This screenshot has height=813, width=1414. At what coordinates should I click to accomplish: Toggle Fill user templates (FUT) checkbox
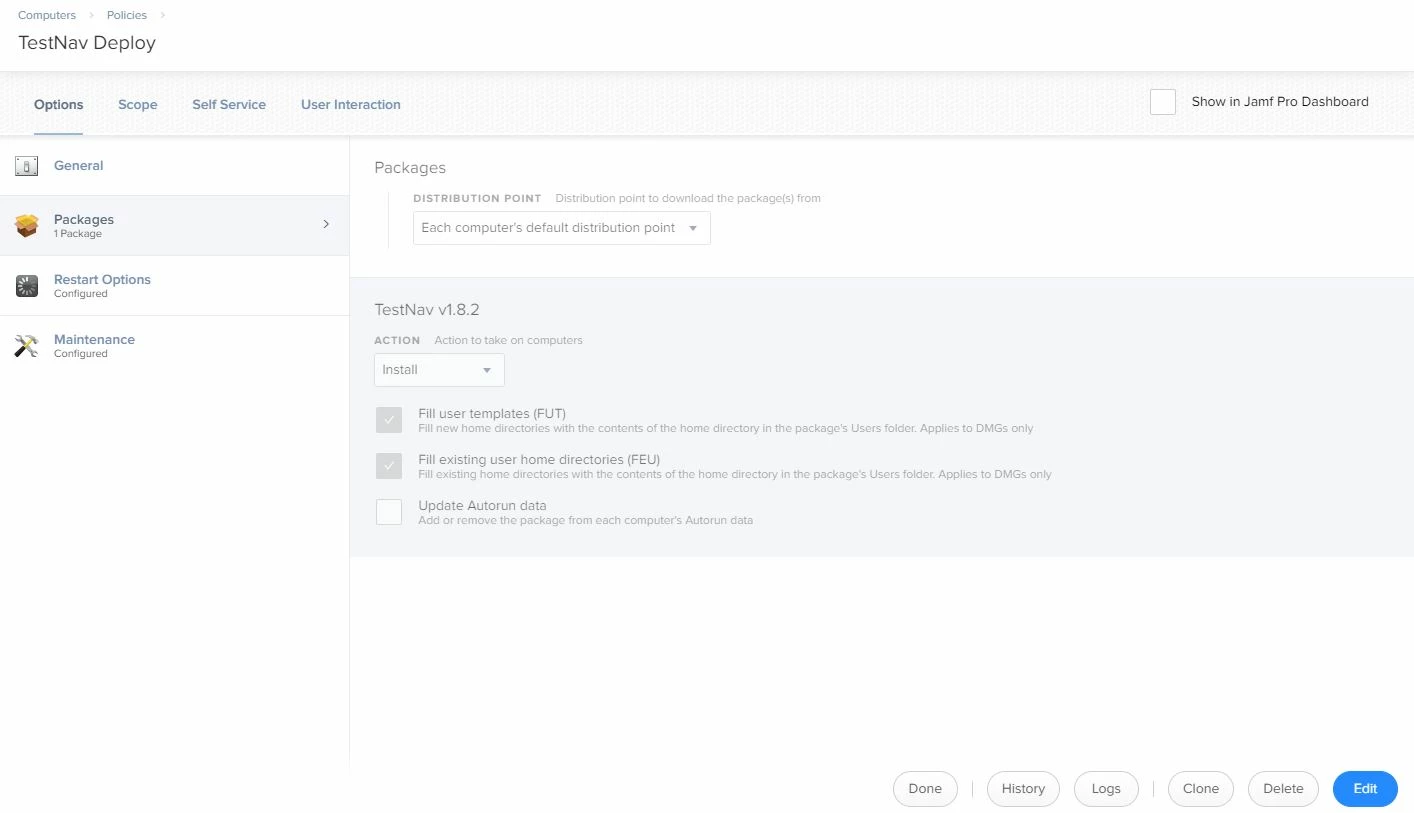[389, 420]
